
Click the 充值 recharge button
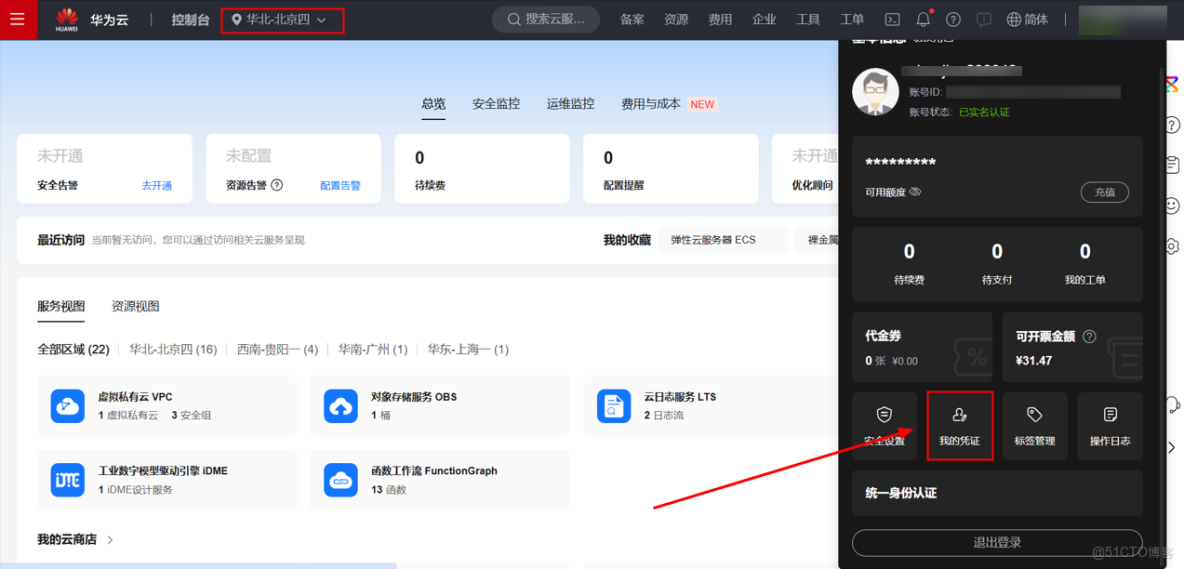(x=1105, y=192)
